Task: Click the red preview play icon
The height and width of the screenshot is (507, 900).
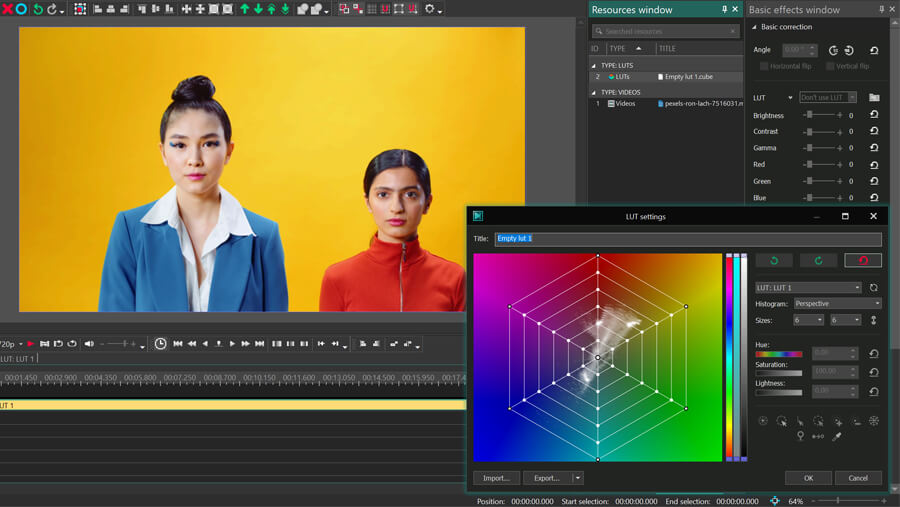Action: (30, 343)
